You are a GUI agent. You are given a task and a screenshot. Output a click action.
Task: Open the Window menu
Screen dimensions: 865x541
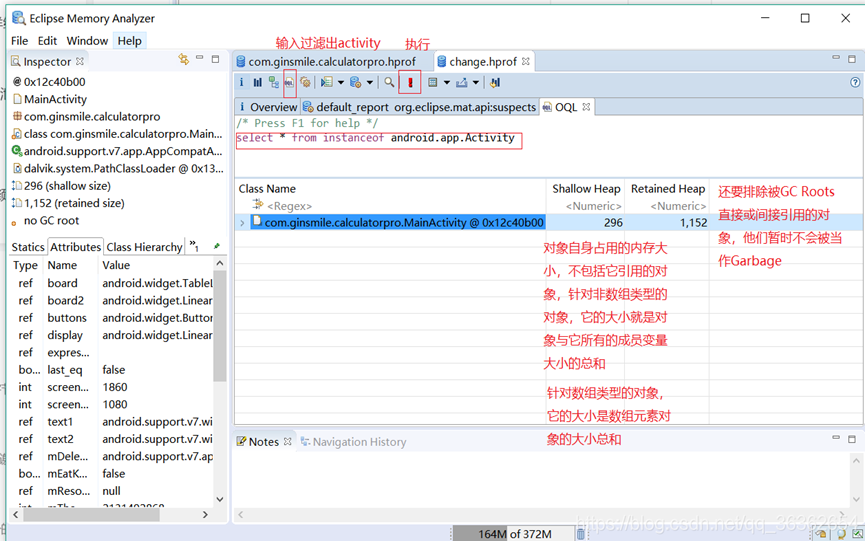point(87,41)
